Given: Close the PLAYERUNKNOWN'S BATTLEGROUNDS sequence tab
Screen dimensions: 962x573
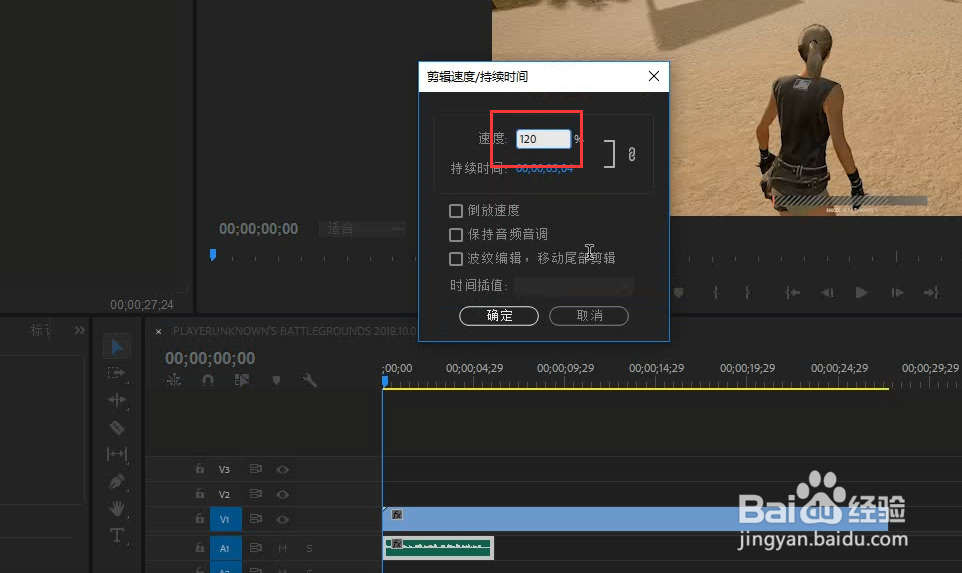Looking at the screenshot, I should click(x=158, y=331).
